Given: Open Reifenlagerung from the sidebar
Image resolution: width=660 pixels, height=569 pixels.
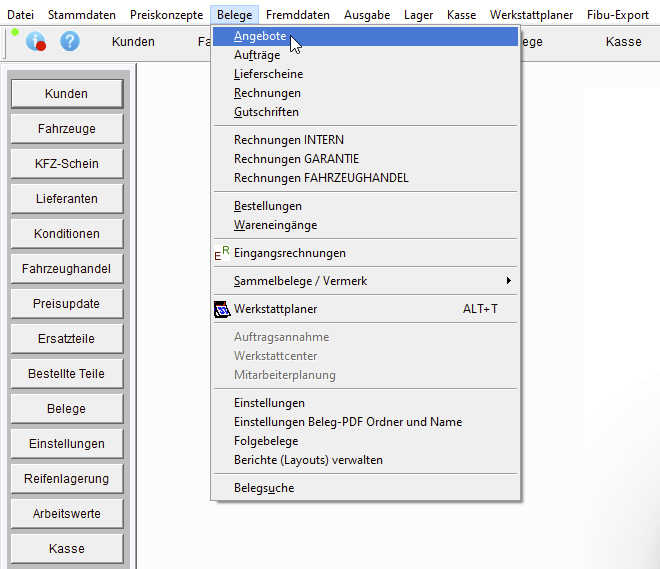Looking at the screenshot, I should coord(67,479).
